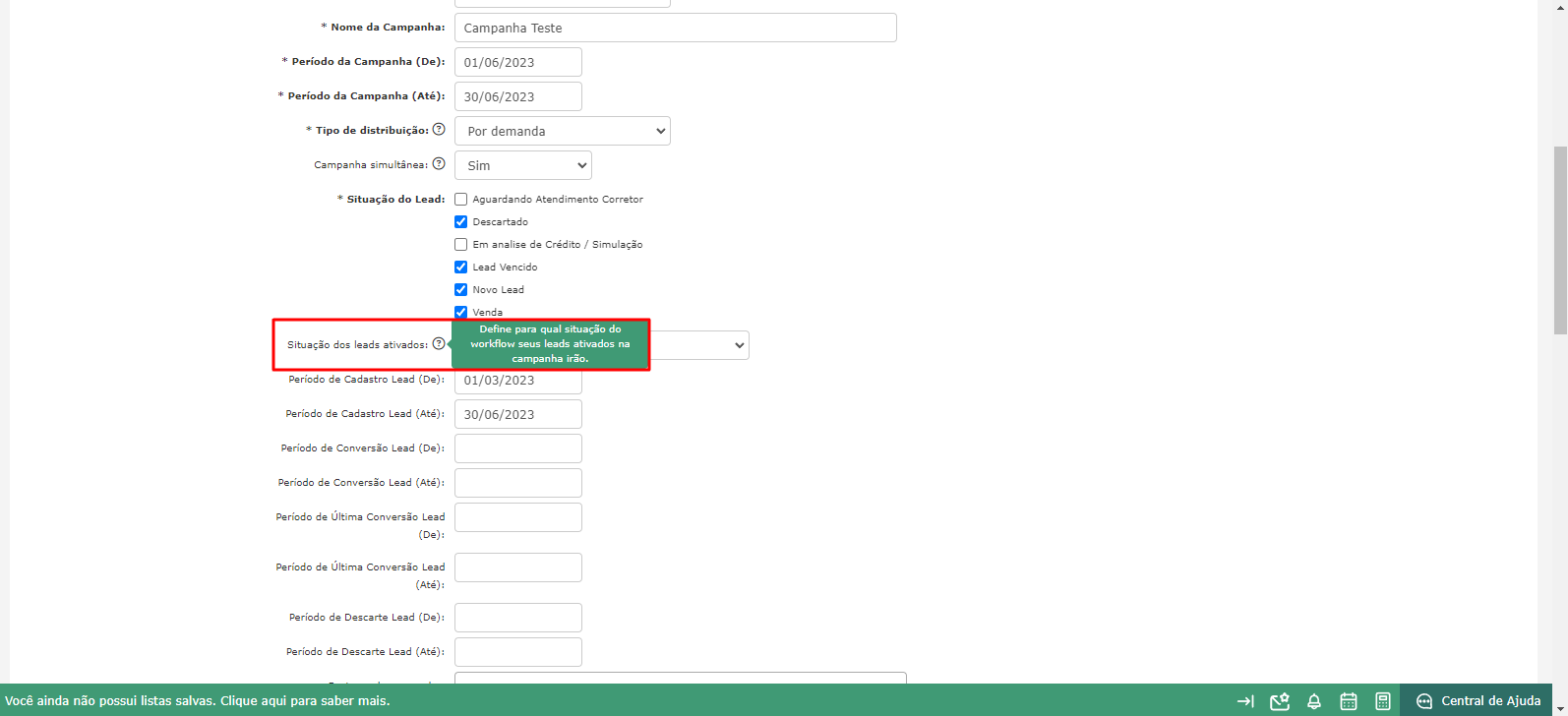Click Período de Cadastro Lead (Até) field
The width and height of the screenshot is (1568, 716).
(518, 414)
